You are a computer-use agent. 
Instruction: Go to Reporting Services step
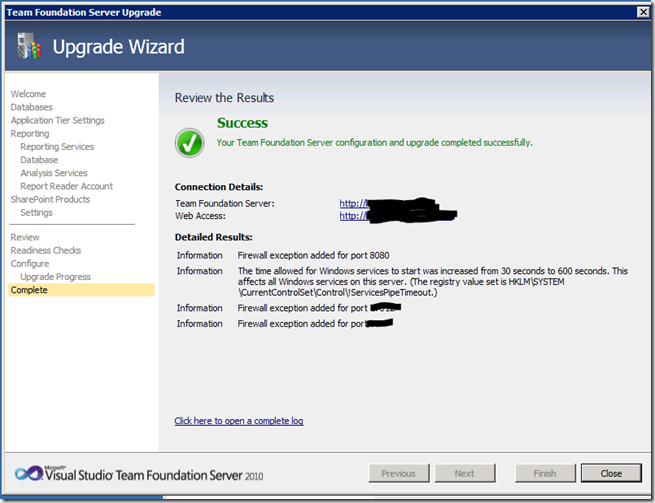point(57,147)
